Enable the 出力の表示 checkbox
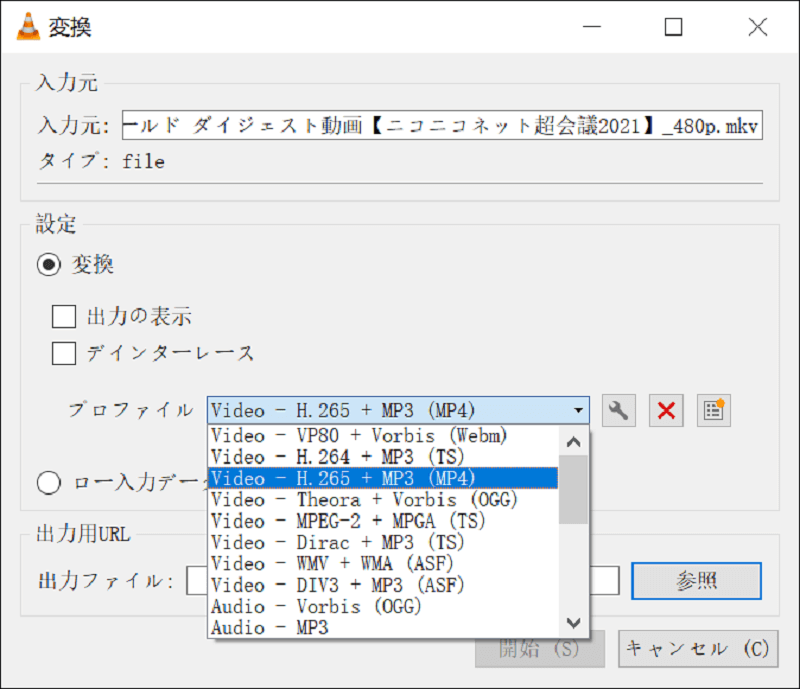Screen dimensions: 800x689 64,316
